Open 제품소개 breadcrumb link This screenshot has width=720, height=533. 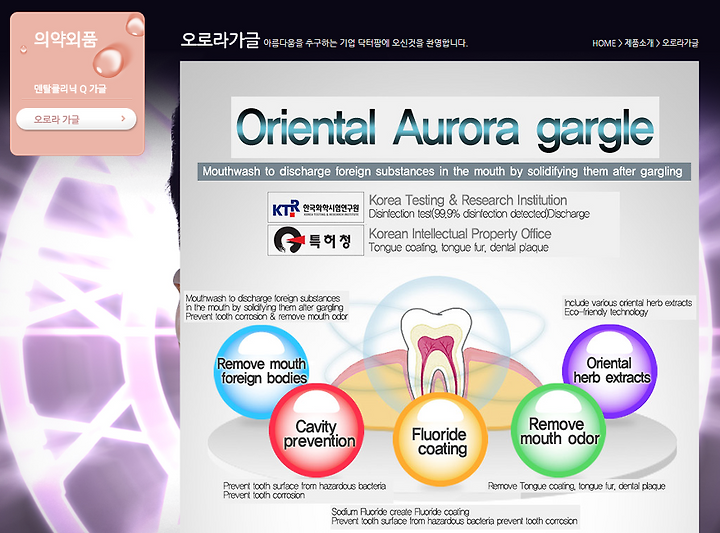pos(639,43)
